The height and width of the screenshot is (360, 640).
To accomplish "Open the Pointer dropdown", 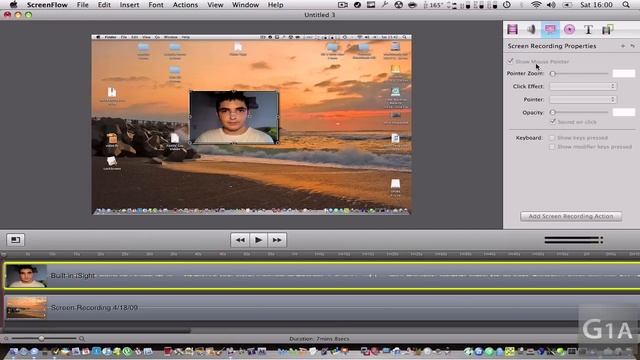I will pyautogui.click(x=583, y=99).
